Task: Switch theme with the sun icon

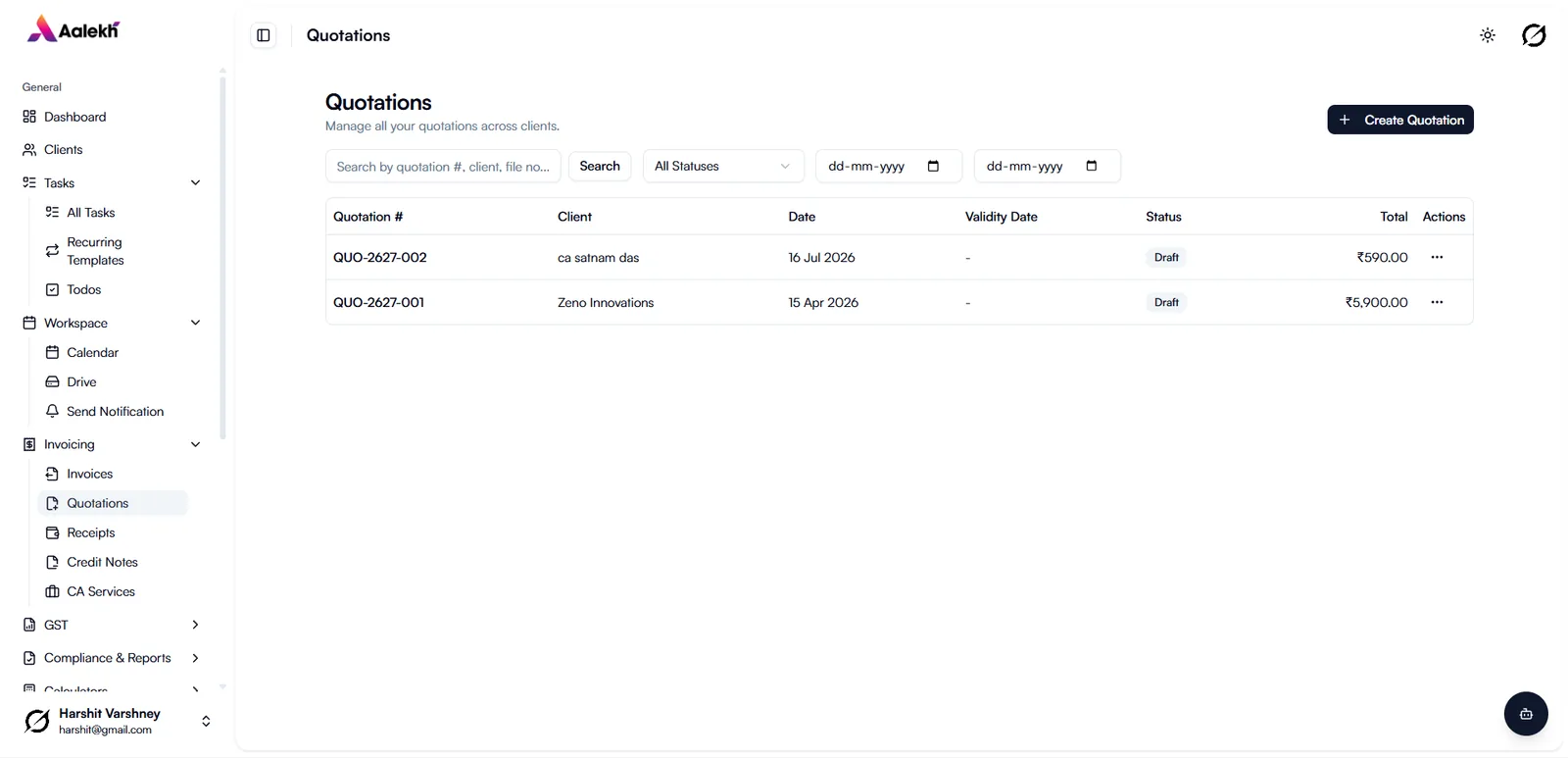Action: click(1488, 35)
